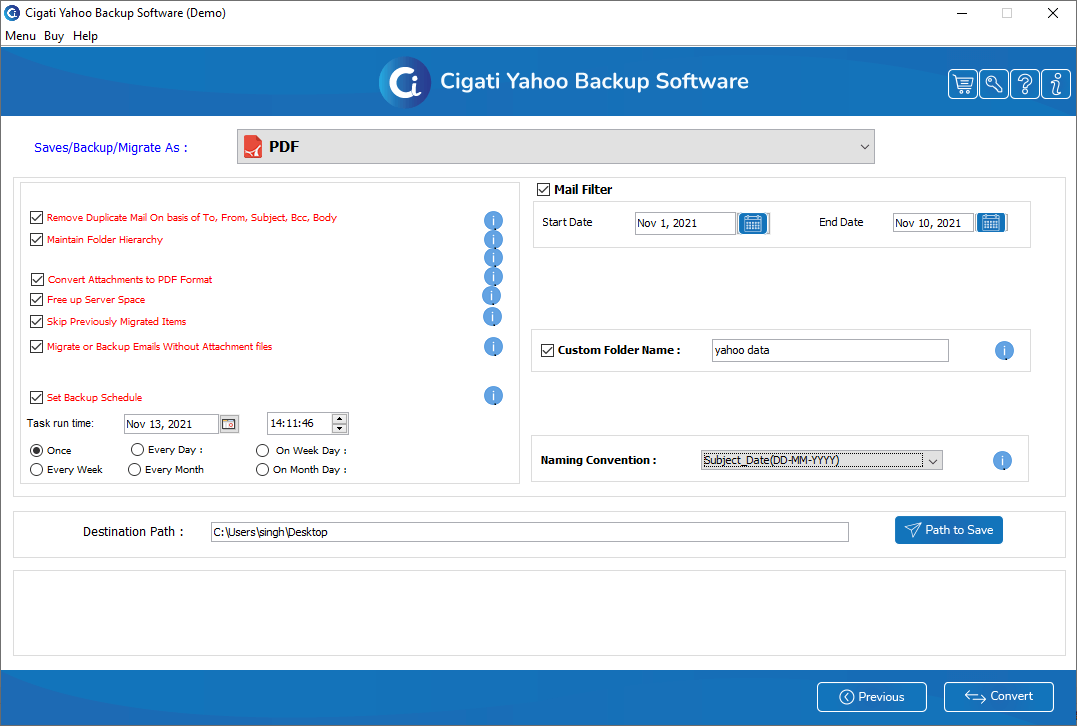
Task: Select the On Month Day option
Action: pos(262,470)
